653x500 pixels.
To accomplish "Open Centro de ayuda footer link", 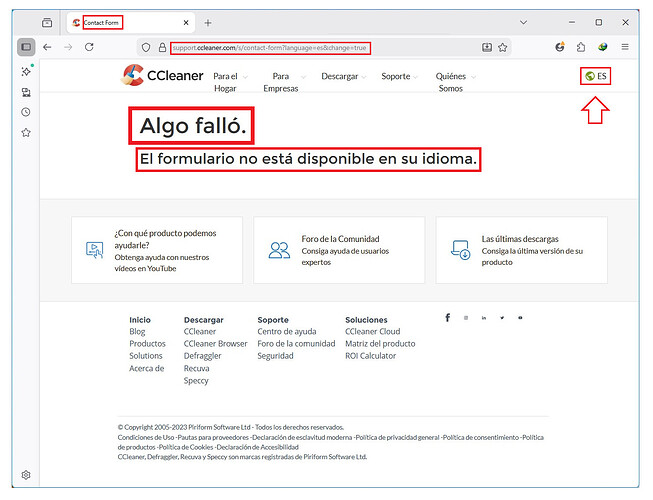I will 286,331.
